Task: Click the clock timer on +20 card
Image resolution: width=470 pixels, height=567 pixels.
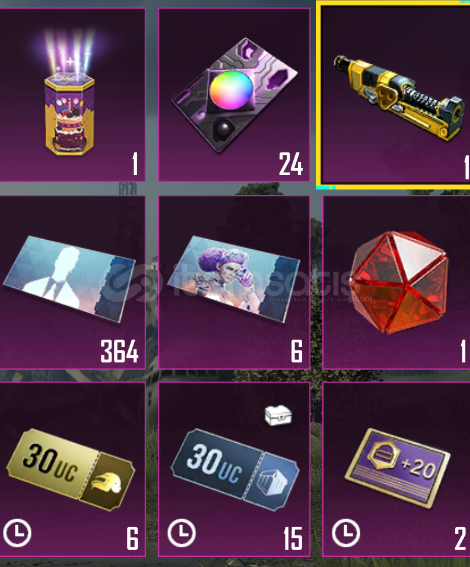Action: pos(346,533)
